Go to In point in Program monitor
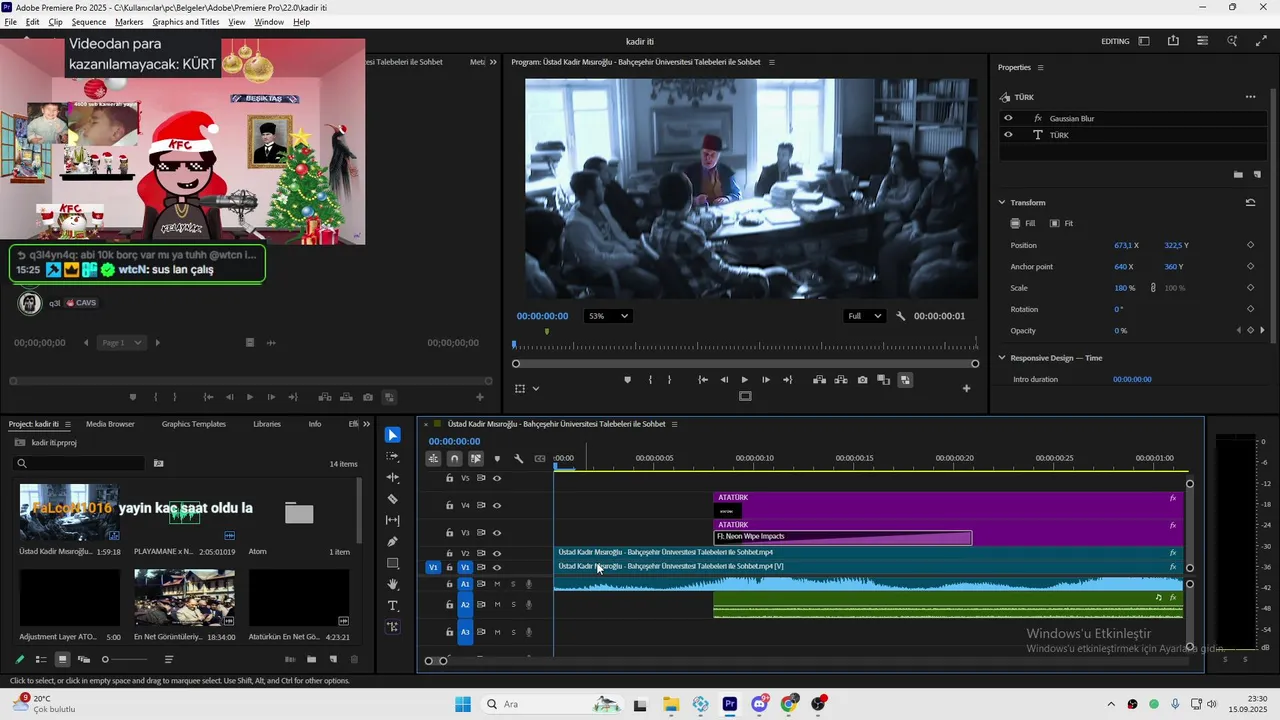 pyautogui.click(x=703, y=380)
